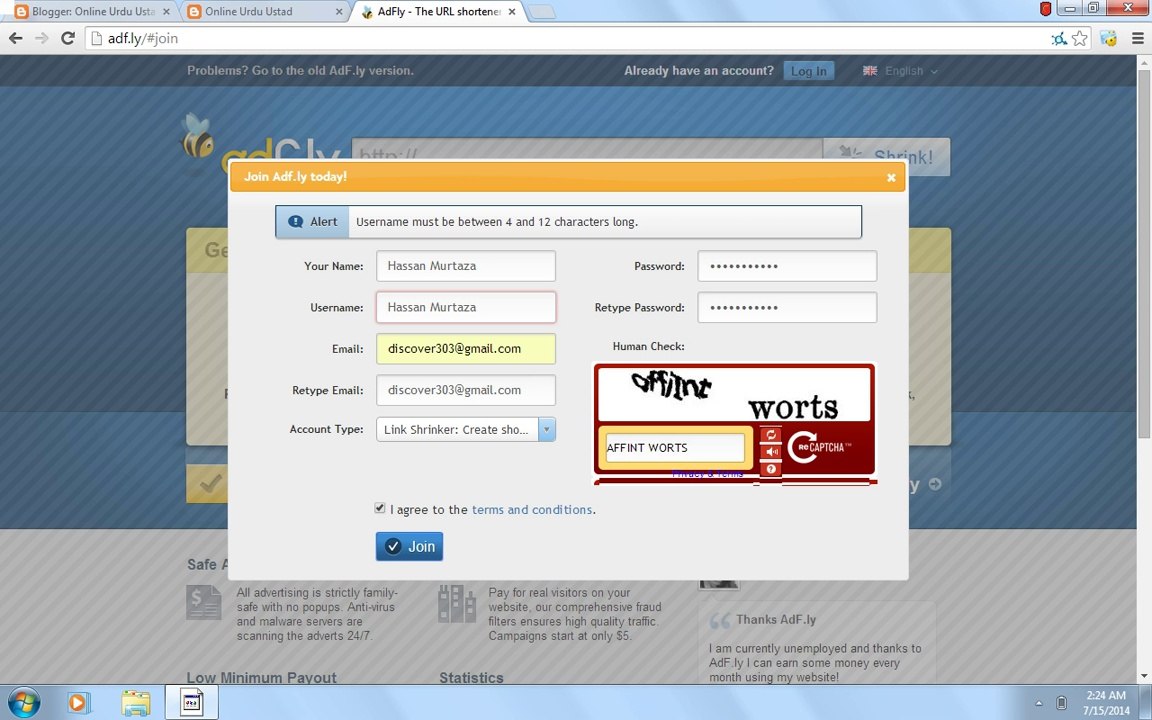Screen dimensions: 1152x720
Task: Expand the Account Type dropdown
Action: click(547, 429)
